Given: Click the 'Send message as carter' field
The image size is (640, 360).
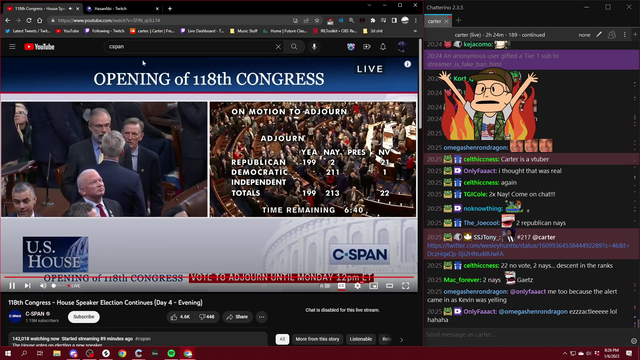Looking at the screenshot, I should click(527, 335).
